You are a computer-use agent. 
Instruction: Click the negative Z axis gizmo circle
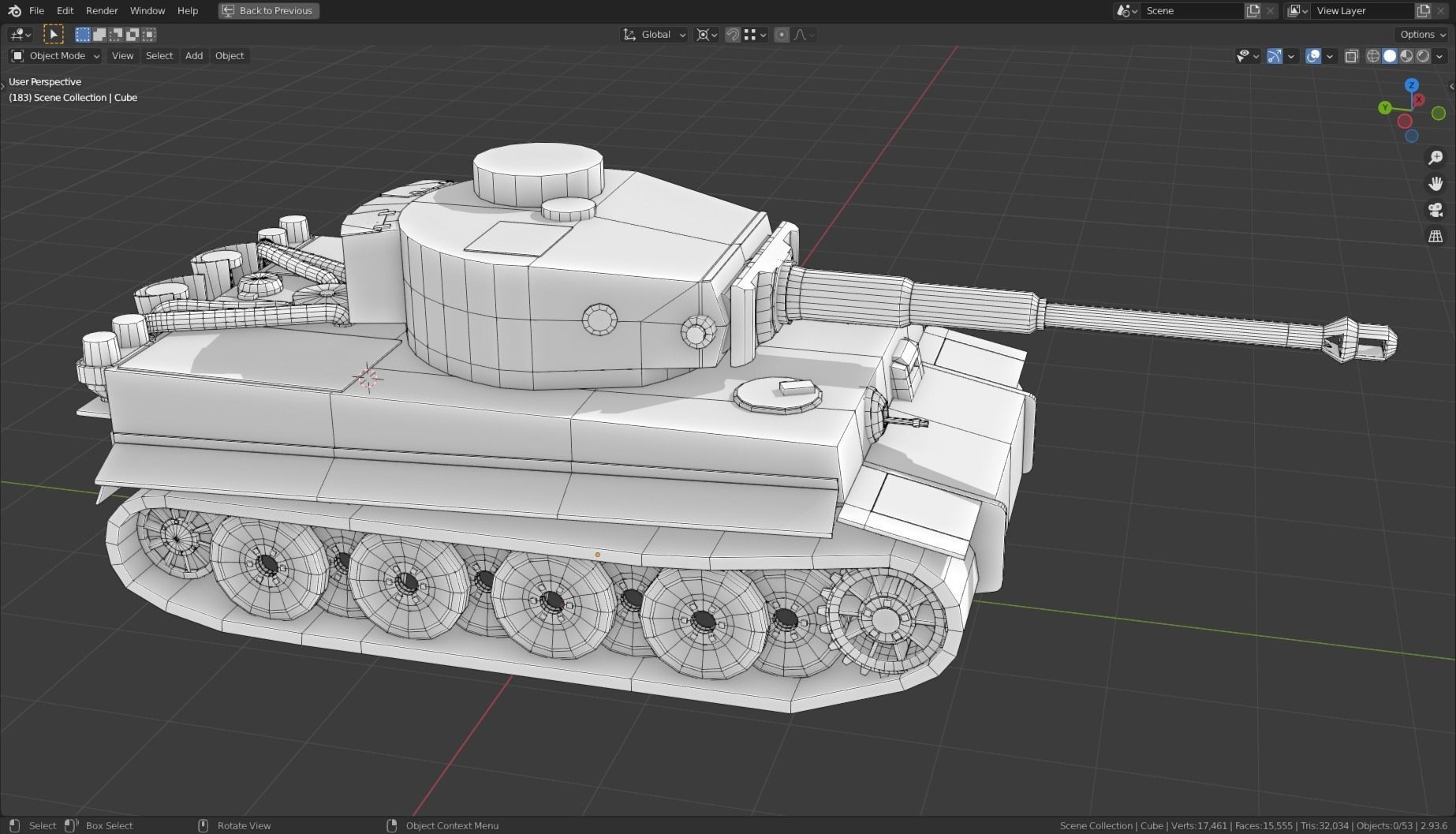[1412, 136]
